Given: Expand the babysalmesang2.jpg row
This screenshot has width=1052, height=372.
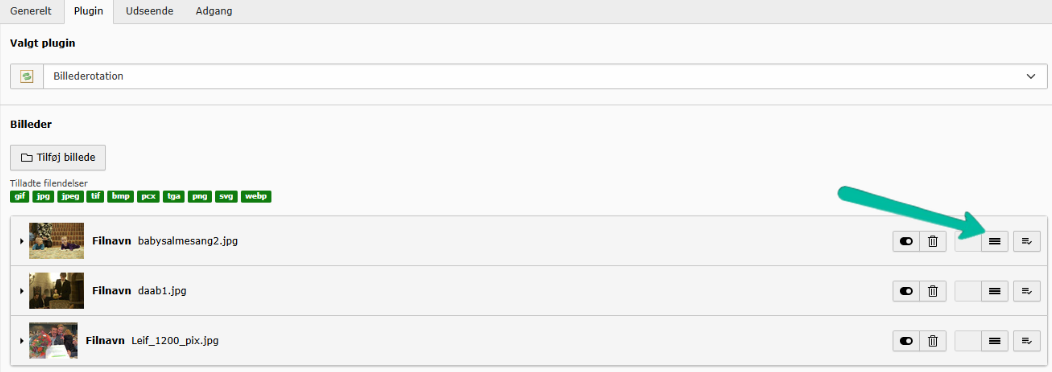Looking at the screenshot, I should pos(21,241).
